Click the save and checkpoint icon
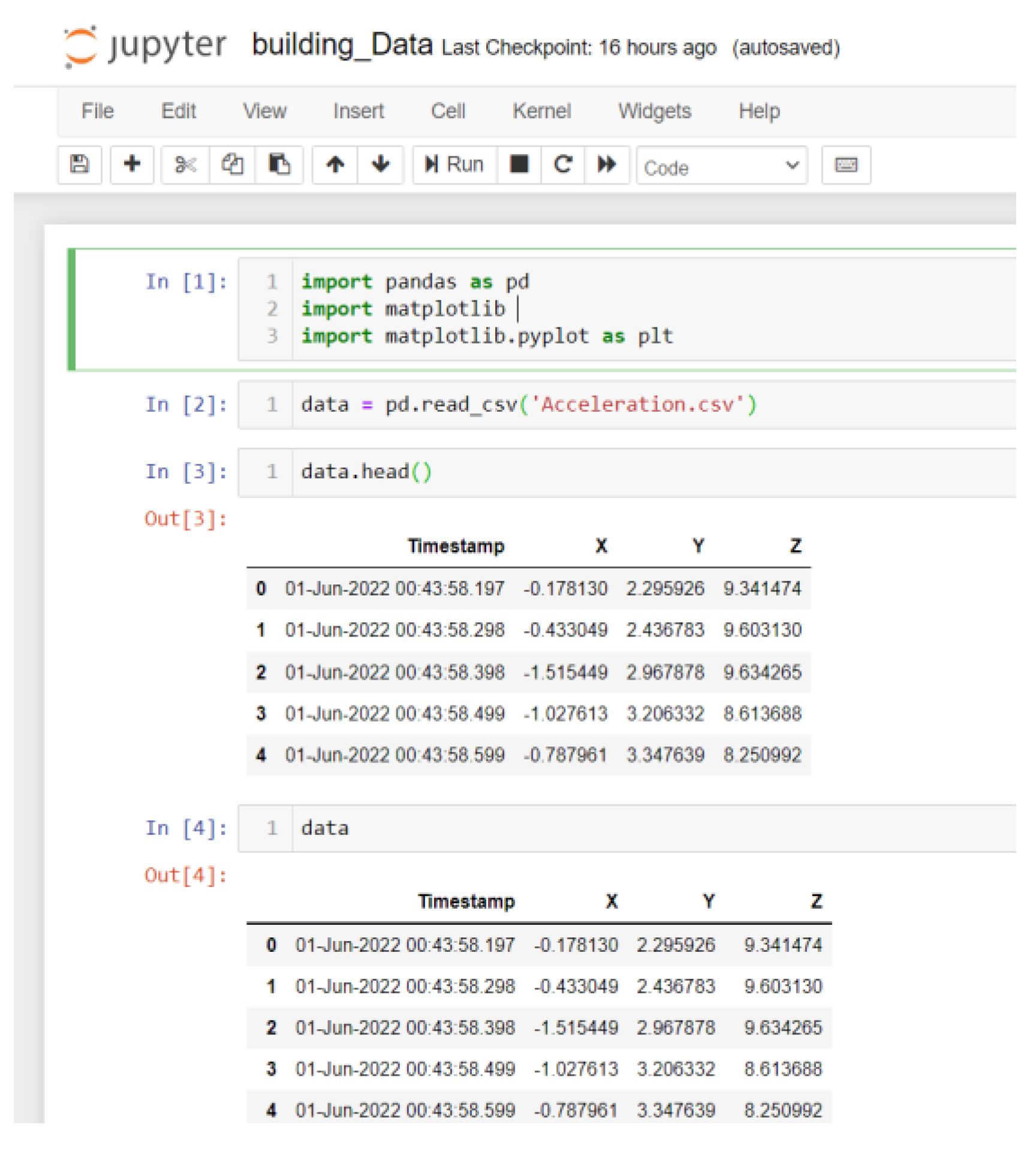The height and width of the screenshot is (1164, 1036). tap(79, 164)
